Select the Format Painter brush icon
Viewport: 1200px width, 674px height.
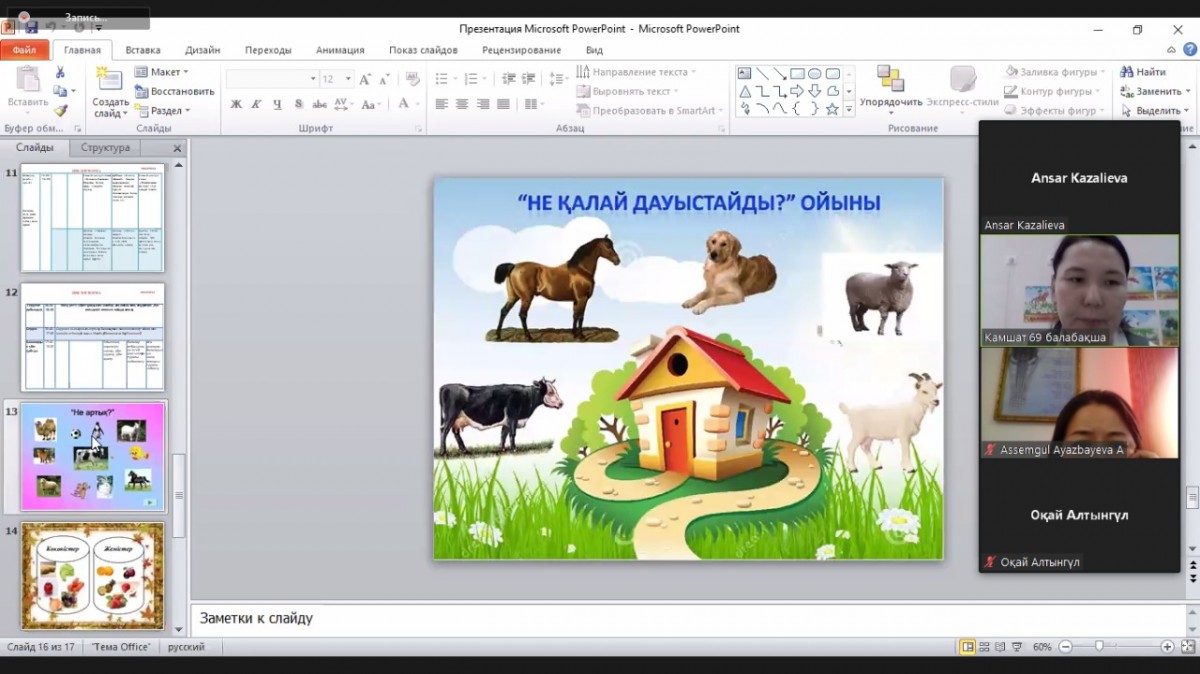click(60, 111)
